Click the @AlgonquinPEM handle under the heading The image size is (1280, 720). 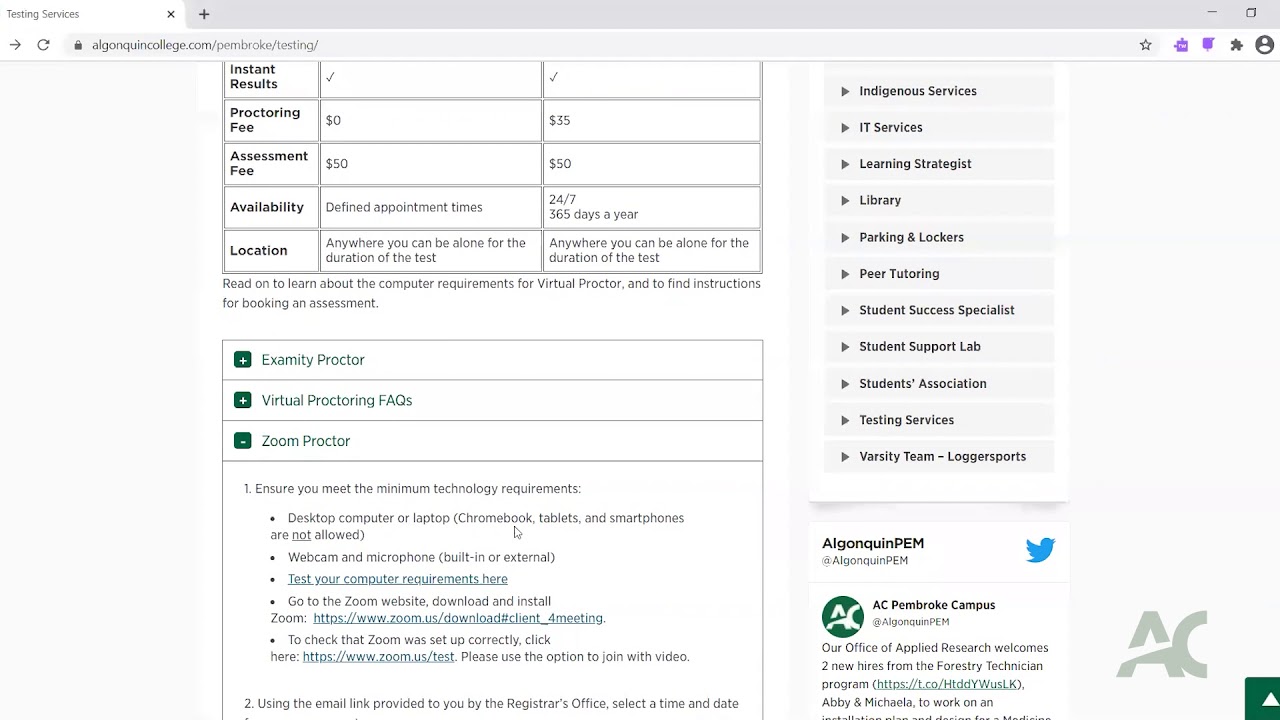click(x=865, y=561)
